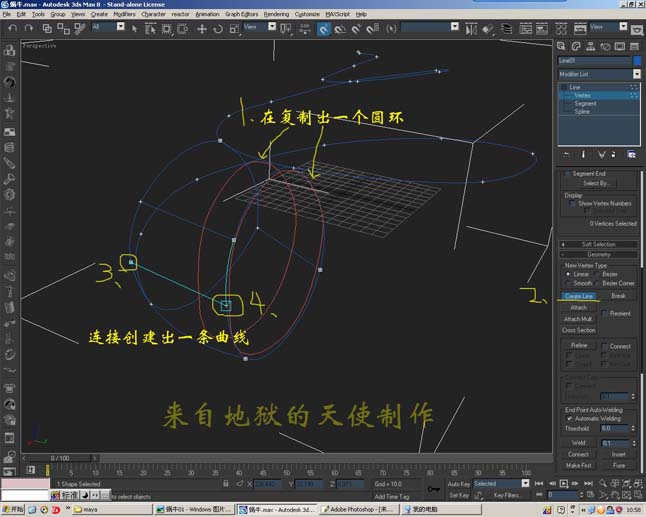Choose the Select and Rotate tool
This screenshot has height=517, width=646.
coord(218,28)
